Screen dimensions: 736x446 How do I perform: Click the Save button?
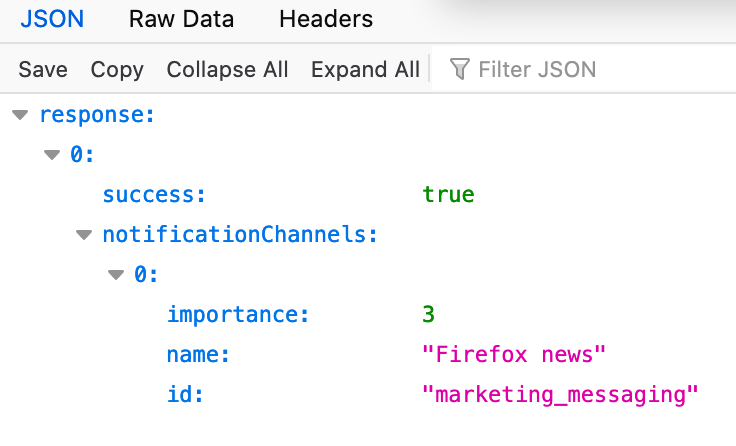point(43,69)
